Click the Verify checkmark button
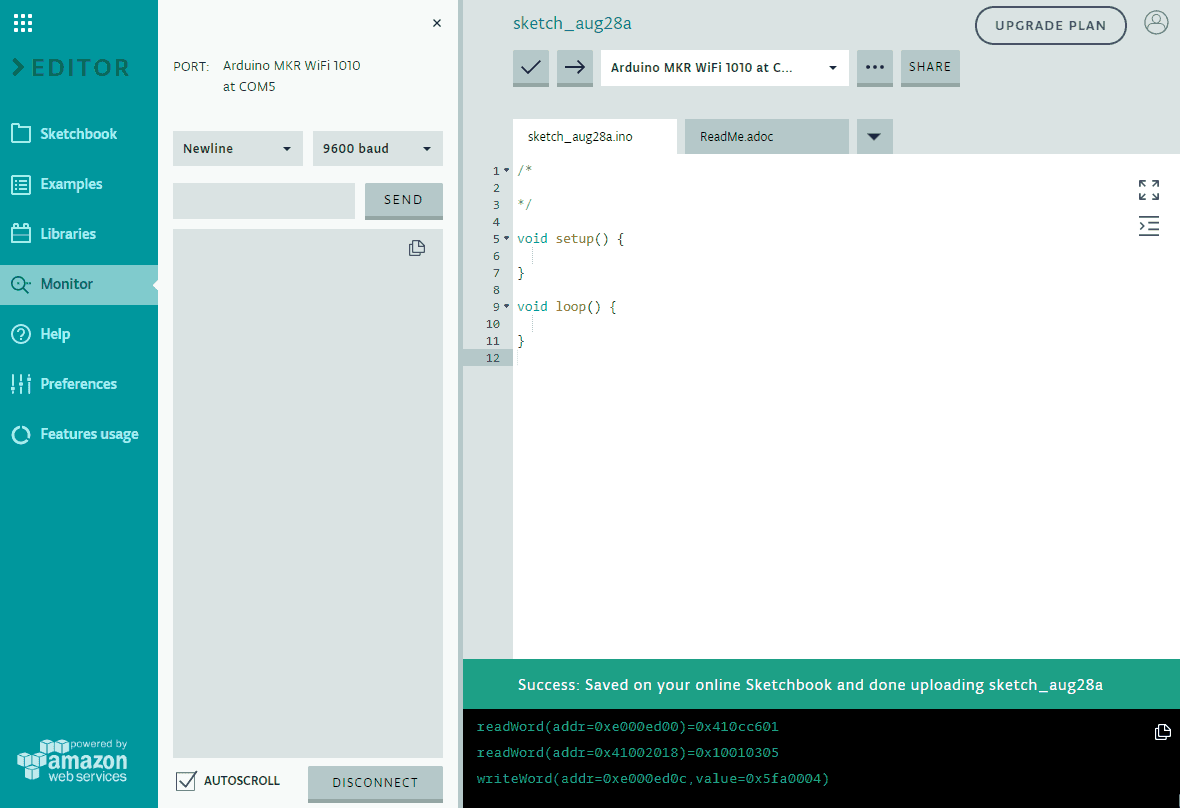 [531, 68]
